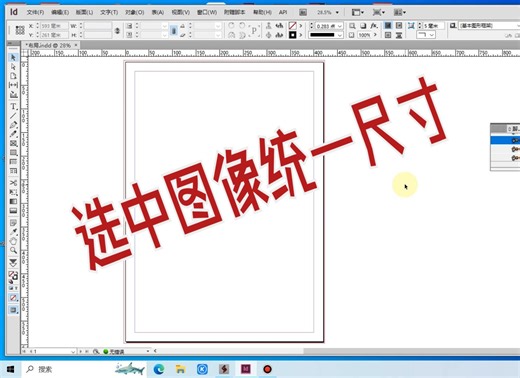Select the Note tool

point(13,222)
